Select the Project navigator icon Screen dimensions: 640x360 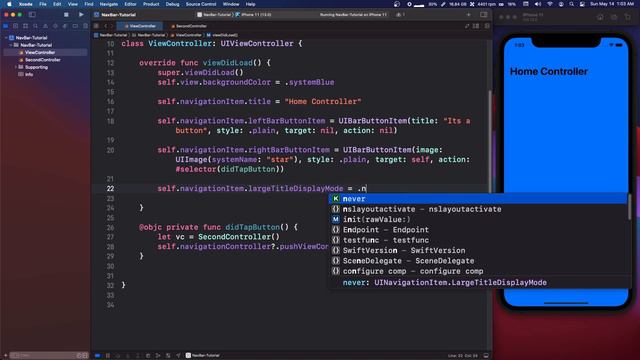click(x=6, y=26)
